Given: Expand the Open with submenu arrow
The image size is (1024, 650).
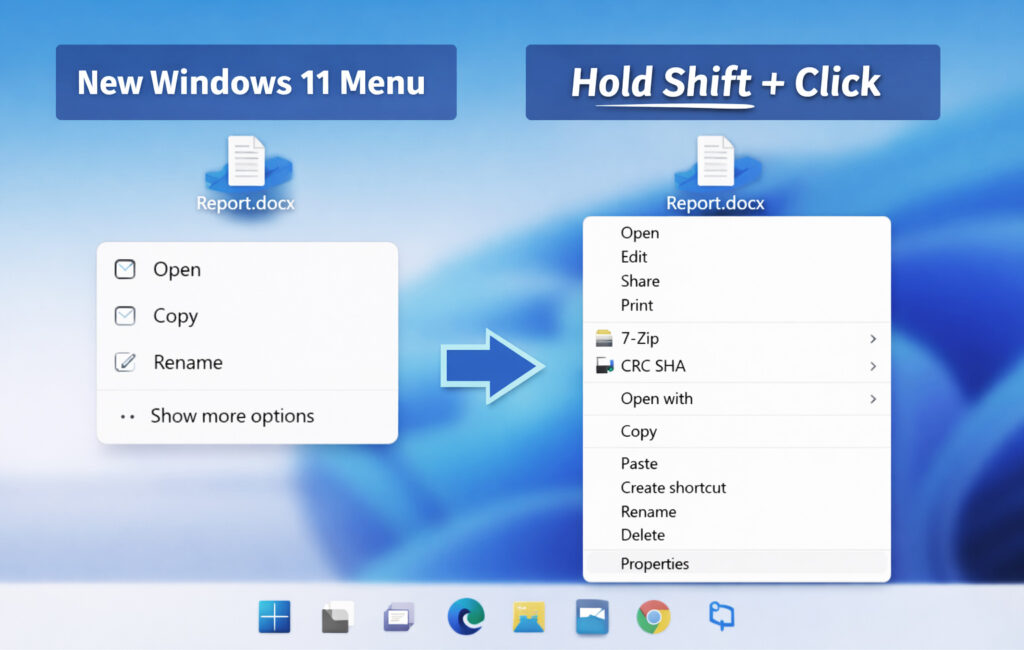Looking at the screenshot, I should point(873,399).
